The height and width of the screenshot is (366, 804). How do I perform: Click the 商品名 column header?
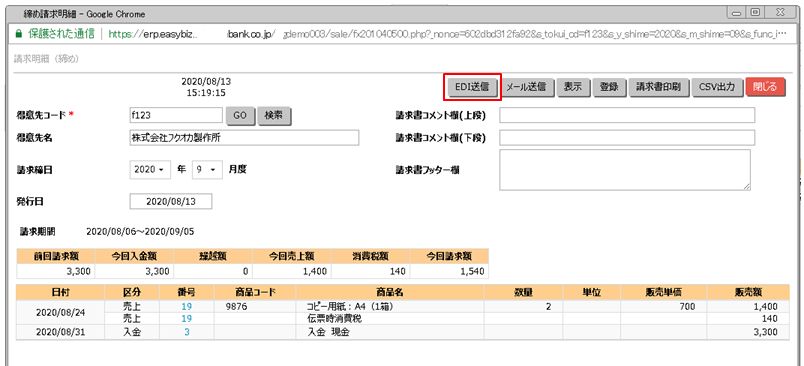[x=390, y=293]
